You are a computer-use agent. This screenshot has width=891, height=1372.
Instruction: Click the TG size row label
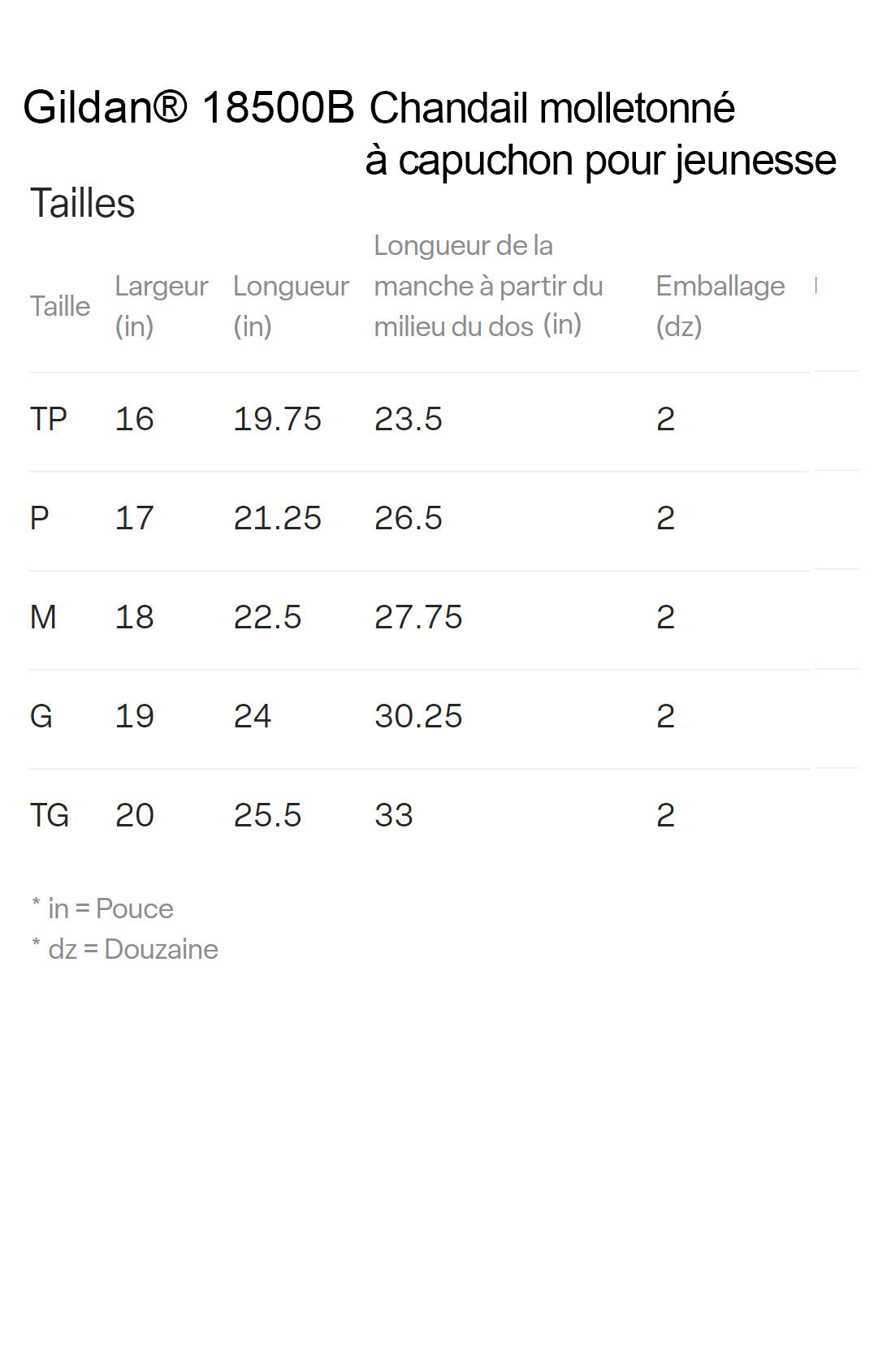tap(49, 816)
